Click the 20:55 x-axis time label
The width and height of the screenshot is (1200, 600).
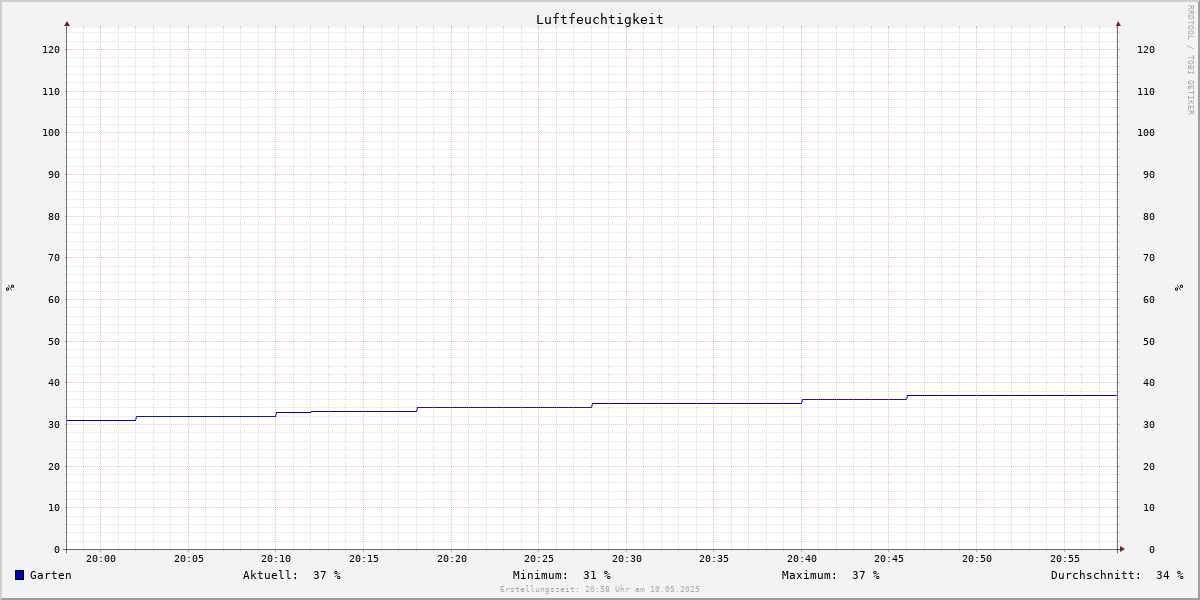1065,559
